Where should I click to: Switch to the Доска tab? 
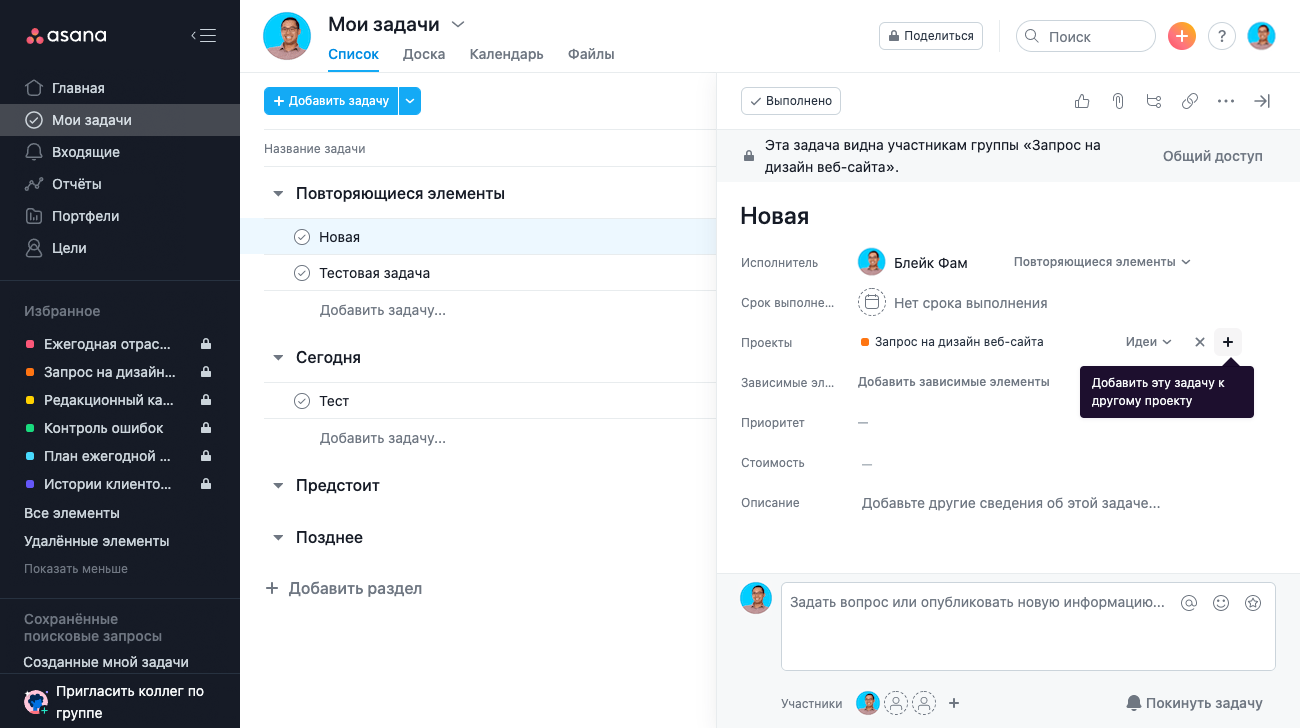424,54
